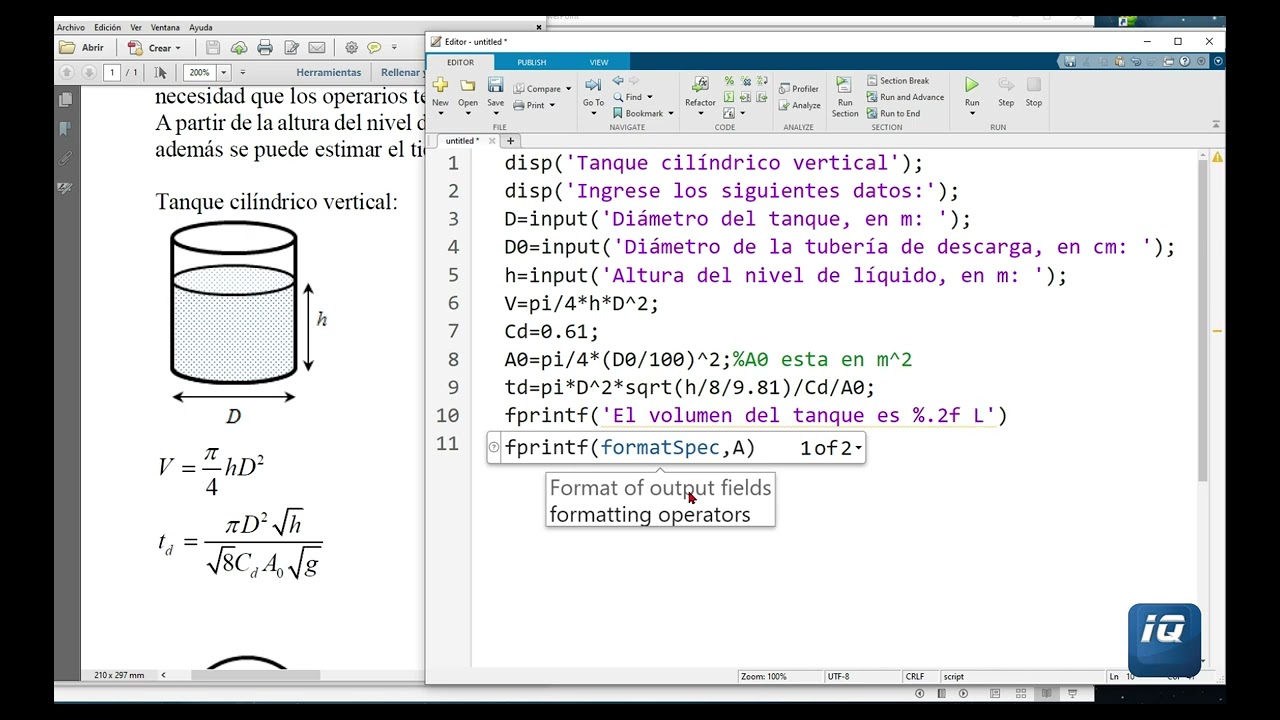The width and height of the screenshot is (1280, 720).
Task: Open the Ayuda menu in the PDF reader
Action: pyautogui.click(x=201, y=28)
